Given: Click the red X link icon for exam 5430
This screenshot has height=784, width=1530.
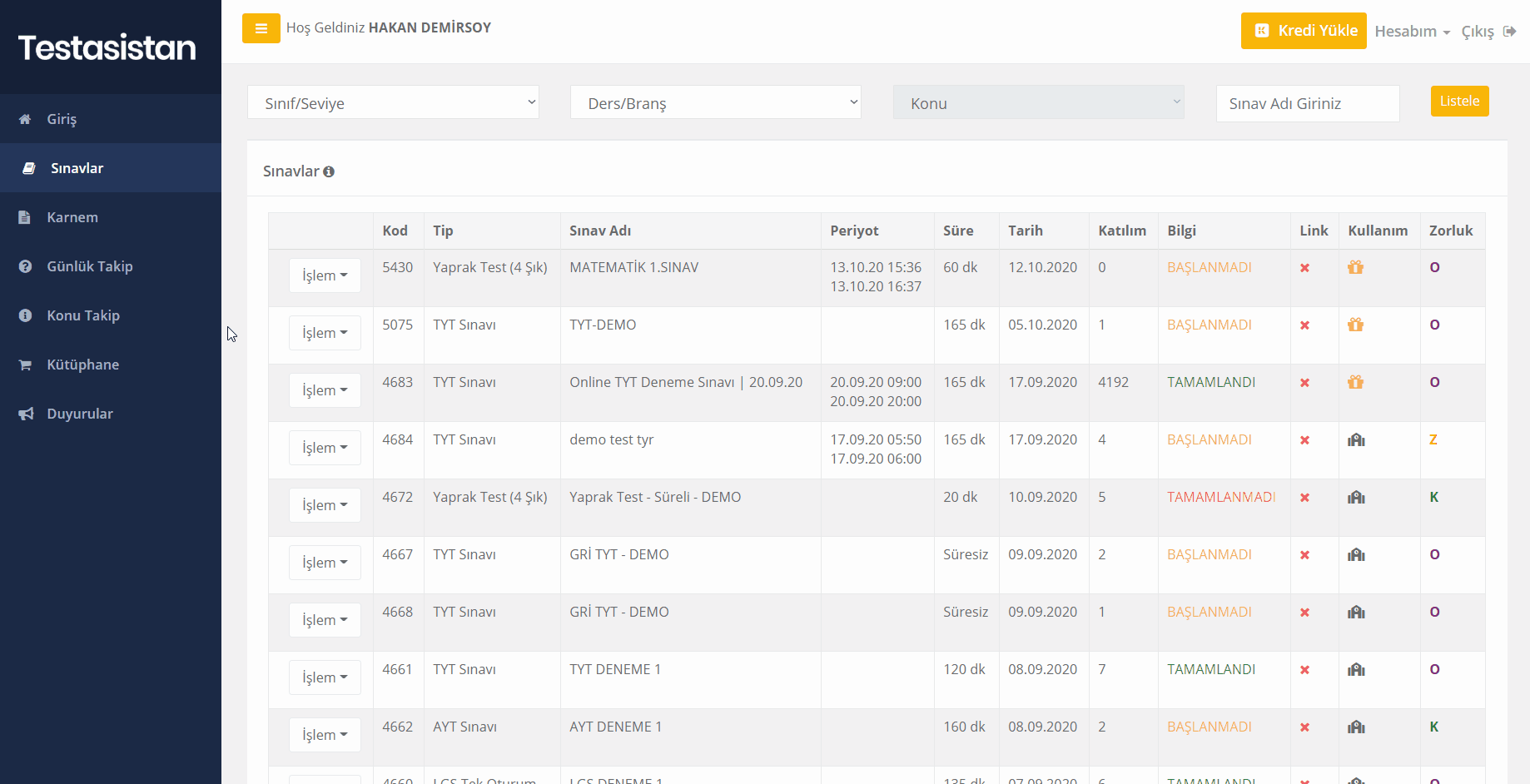Looking at the screenshot, I should click(x=1304, y=268).
